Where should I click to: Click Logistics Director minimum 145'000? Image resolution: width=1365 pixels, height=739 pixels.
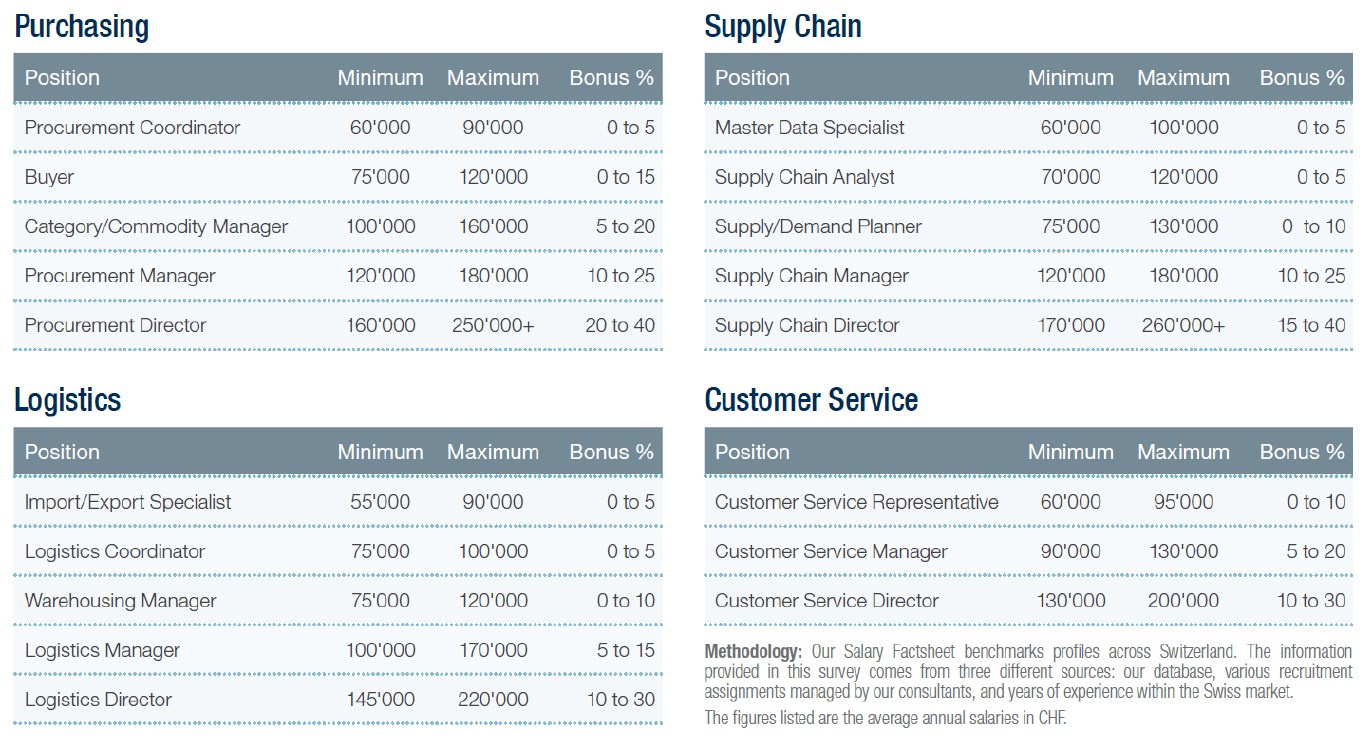[x=380, y=700]
